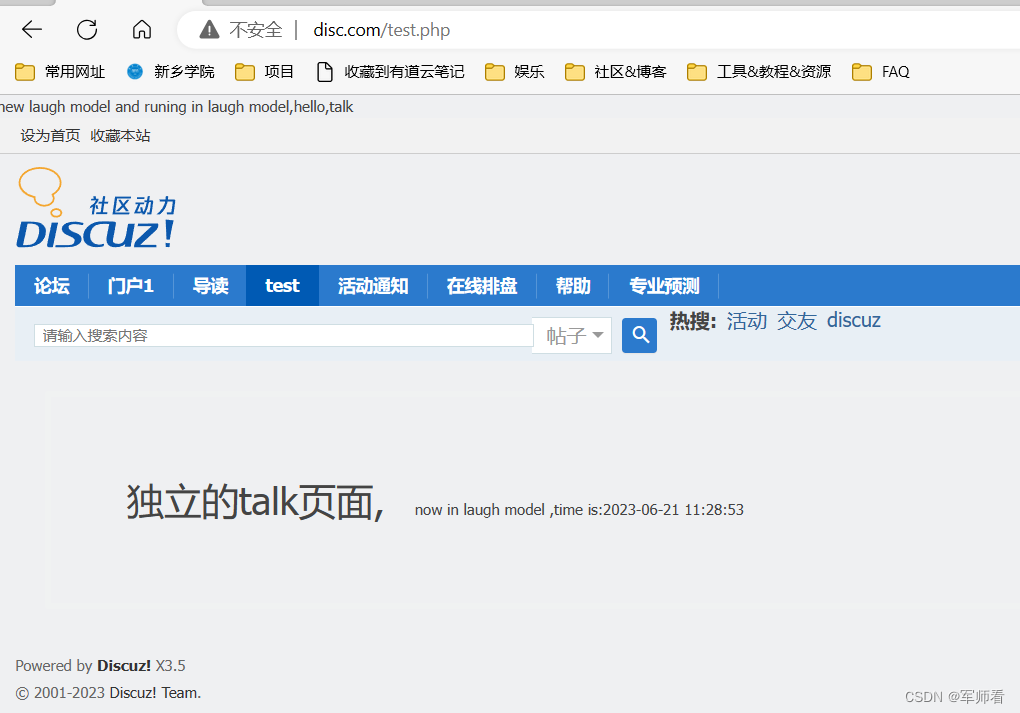Click the address bar showing disc.com/test.php

(380, 30)
